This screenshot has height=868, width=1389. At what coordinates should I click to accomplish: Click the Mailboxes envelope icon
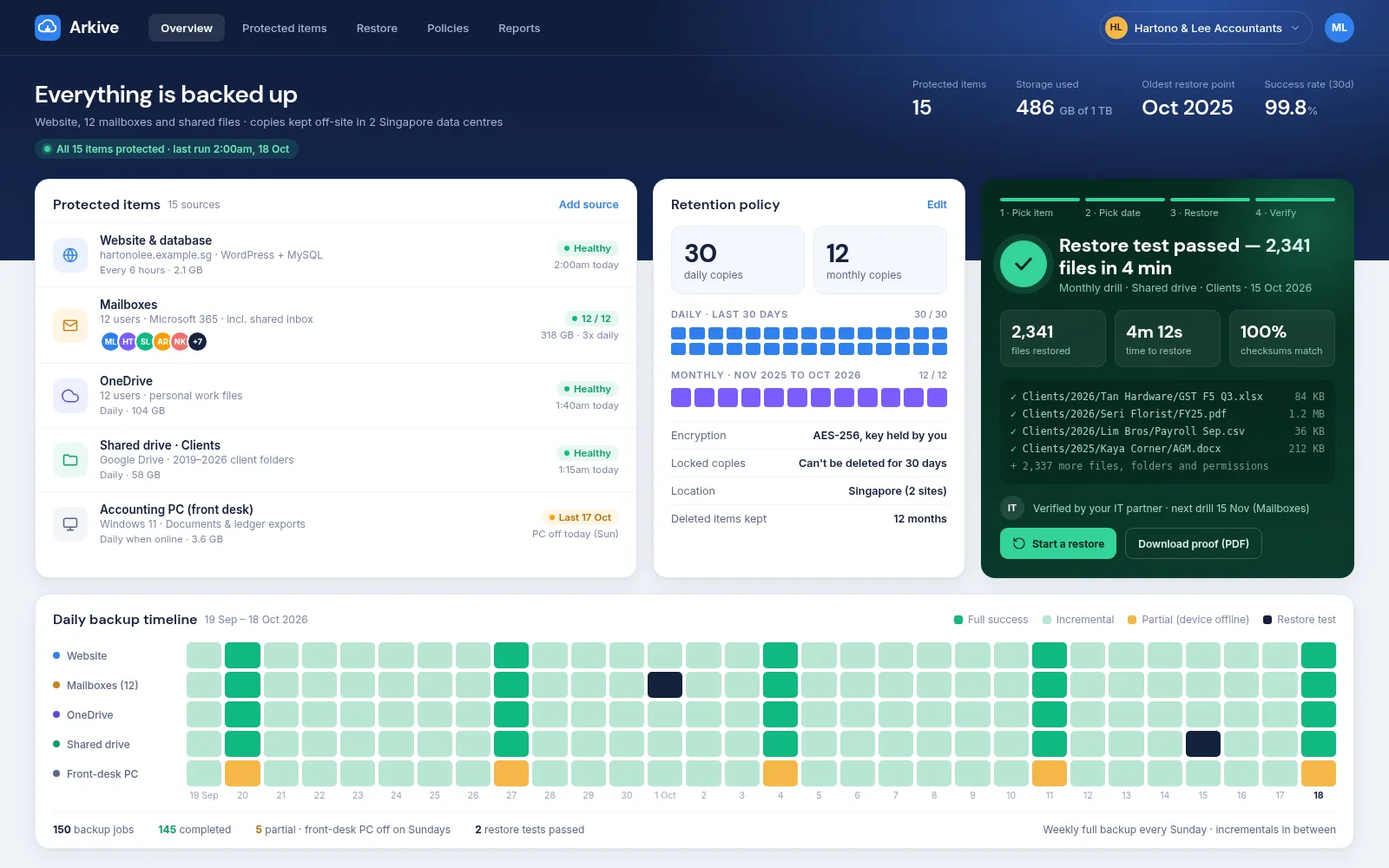coord(70,325)
